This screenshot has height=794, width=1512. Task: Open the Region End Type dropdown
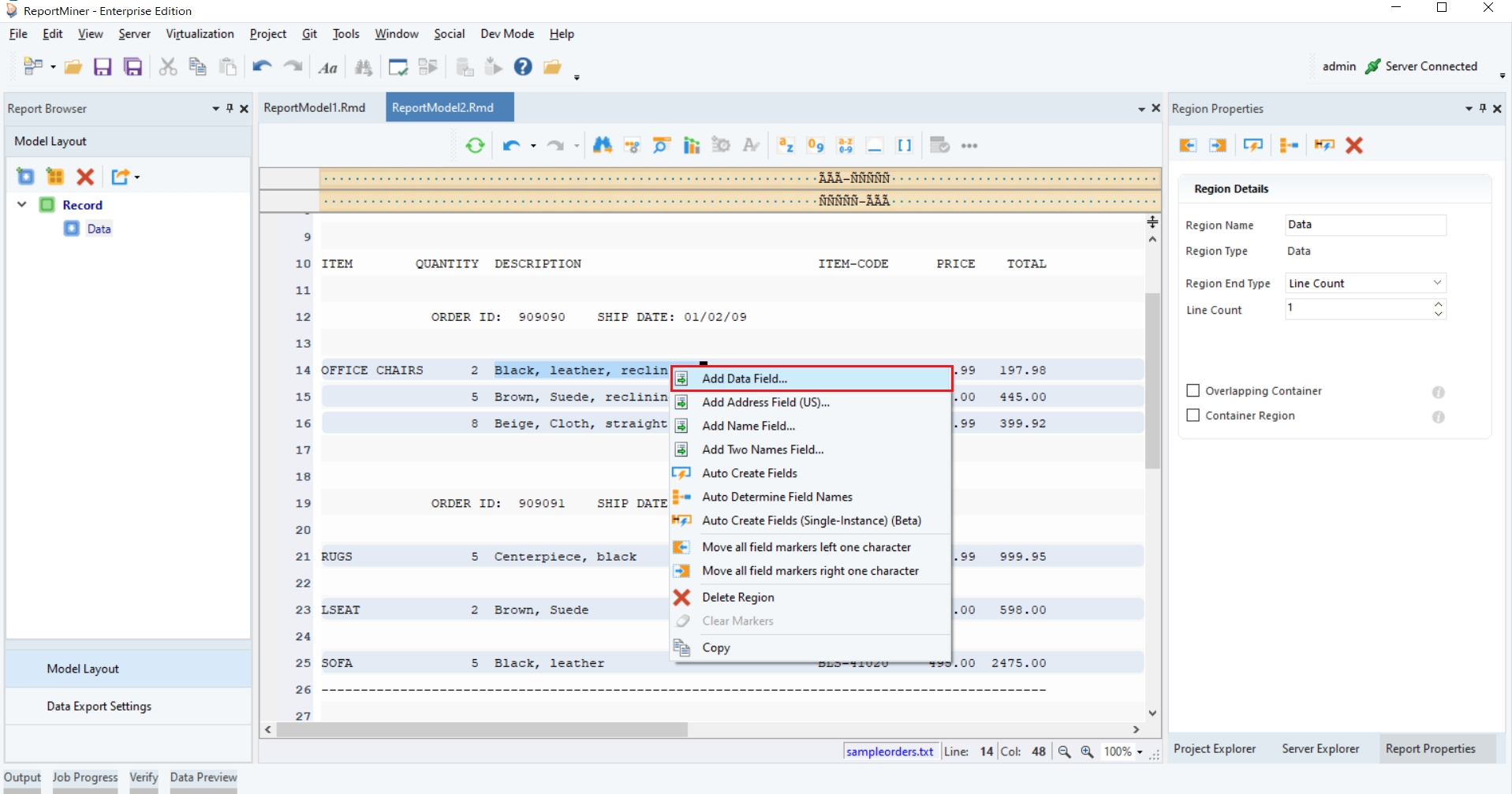tap(1365, 283)
